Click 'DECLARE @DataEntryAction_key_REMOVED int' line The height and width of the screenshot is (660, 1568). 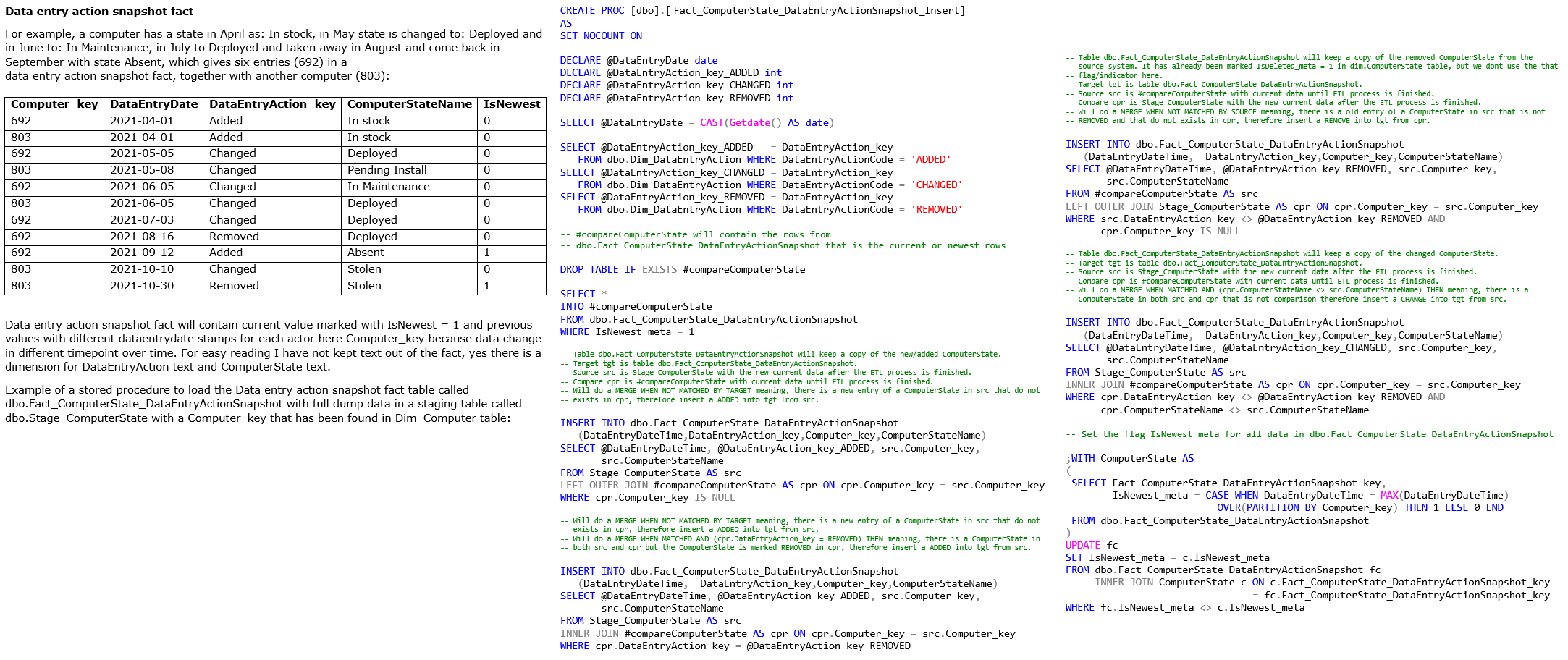(x=677, y=98)
